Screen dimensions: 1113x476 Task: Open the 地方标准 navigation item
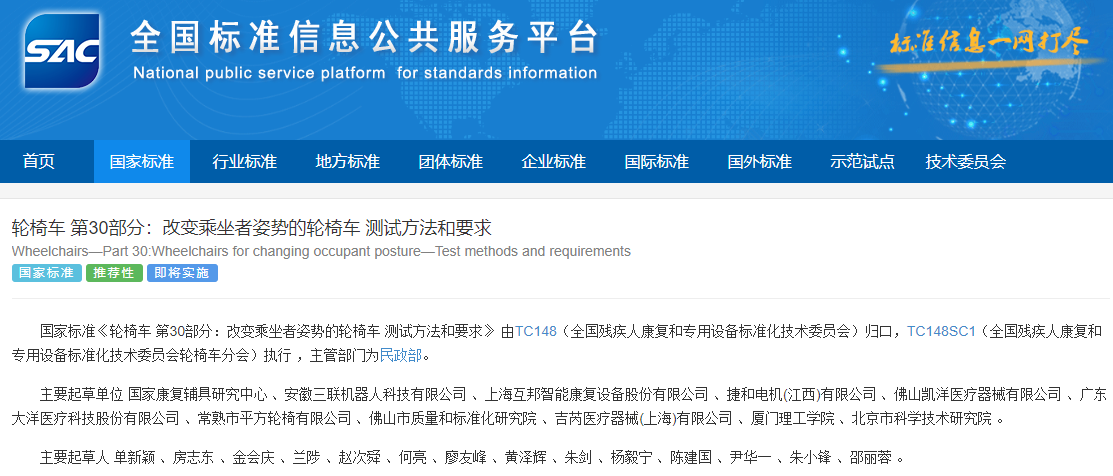[x=347, y=162]
